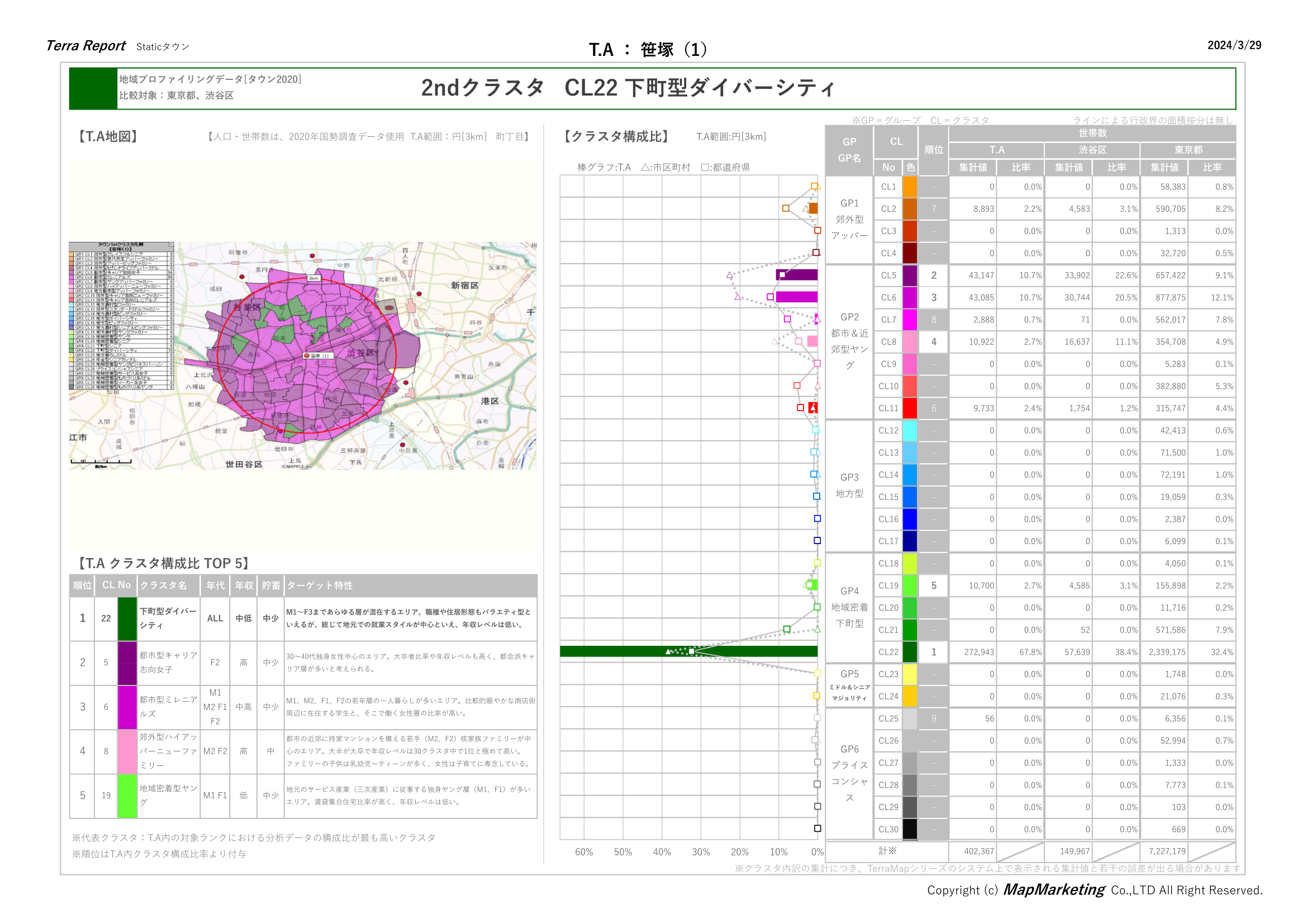Click the CL30 black color swatch
This screenshot has height=924, width=1307.
pos(910,830)
